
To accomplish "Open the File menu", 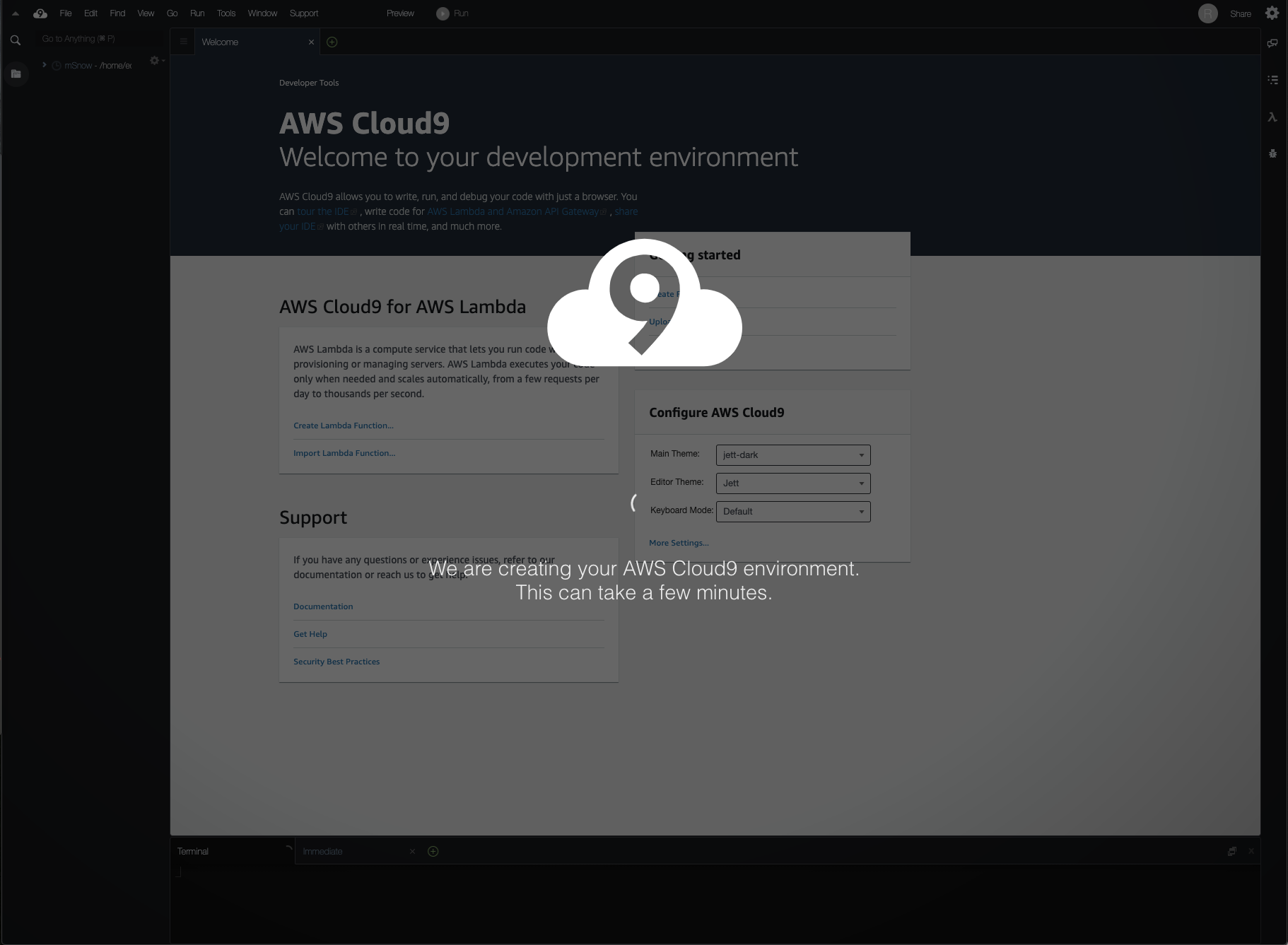I will (x=66, y=13).
